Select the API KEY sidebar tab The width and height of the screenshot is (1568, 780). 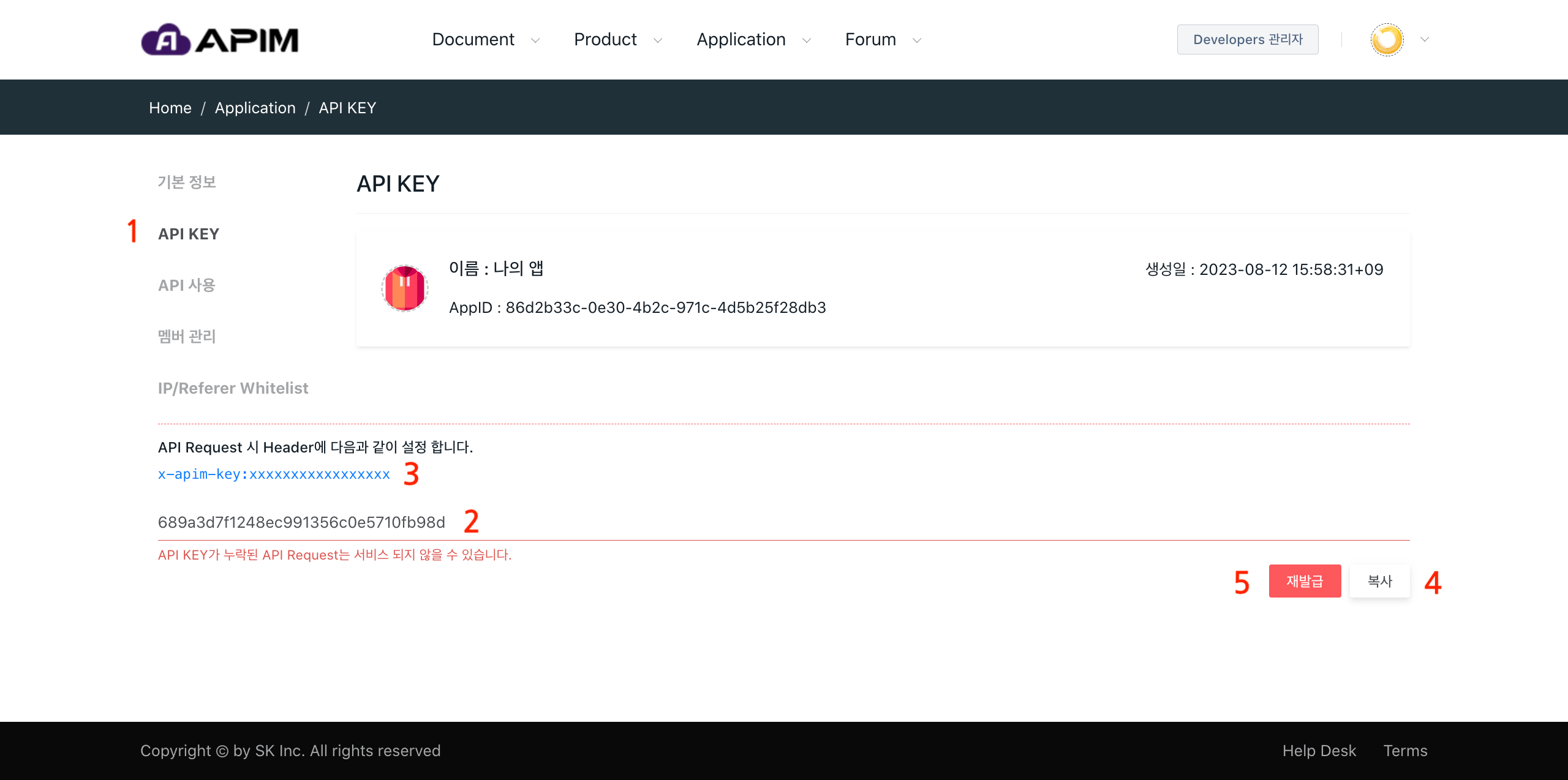pyautogui.click(x=189, y=234)
